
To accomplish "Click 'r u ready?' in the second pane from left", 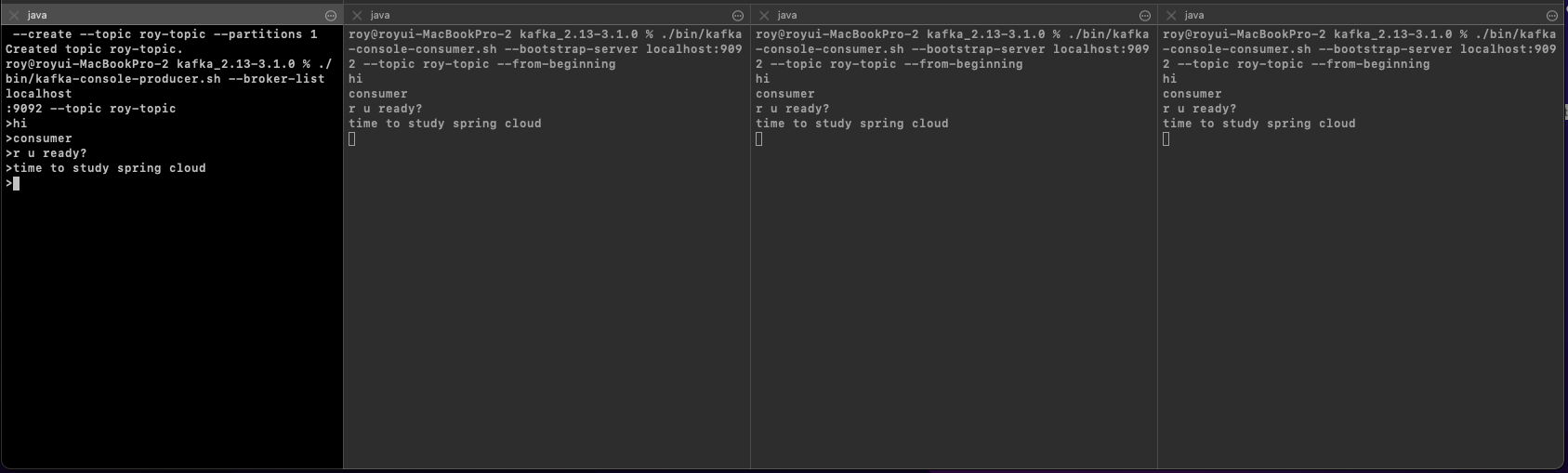I will [386, 109].
